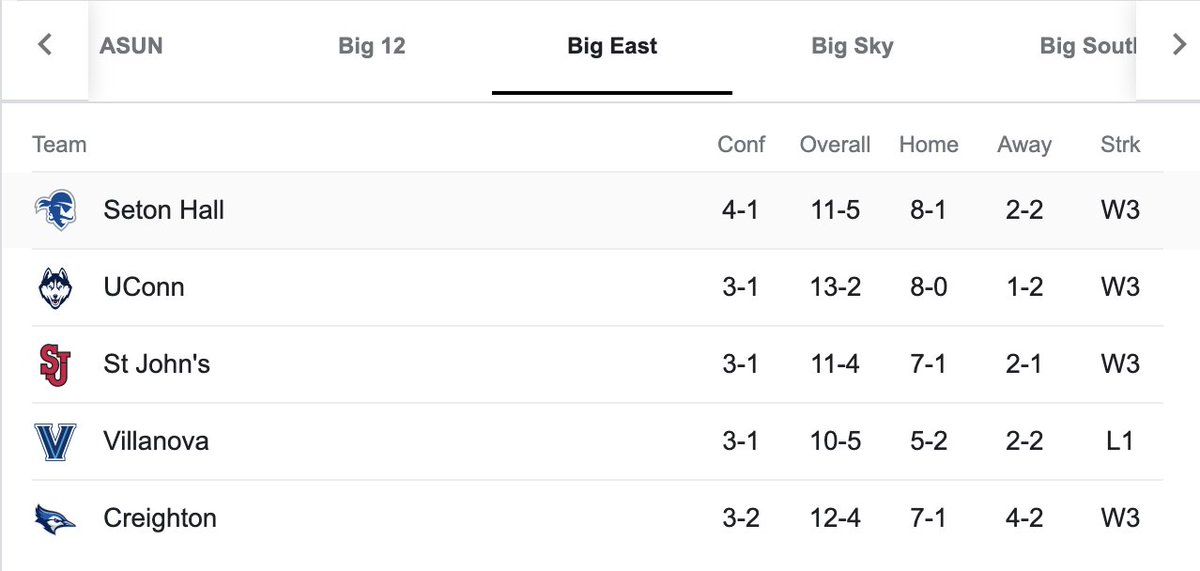Open the Big Sky tab
1200x571 pixels.
(852, 46)
